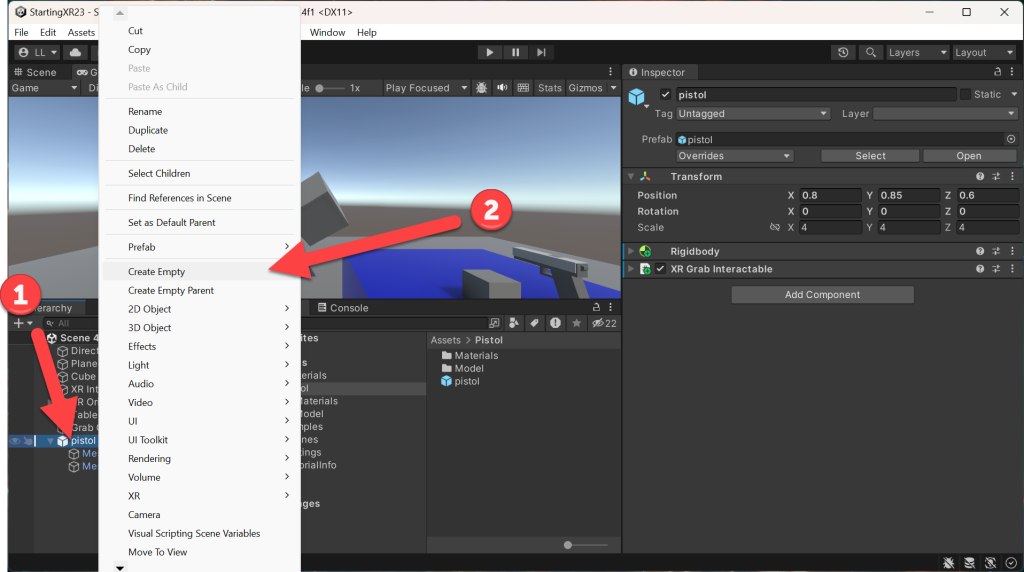Disable the XR Grab Interactable checkbox

[661, 269]
